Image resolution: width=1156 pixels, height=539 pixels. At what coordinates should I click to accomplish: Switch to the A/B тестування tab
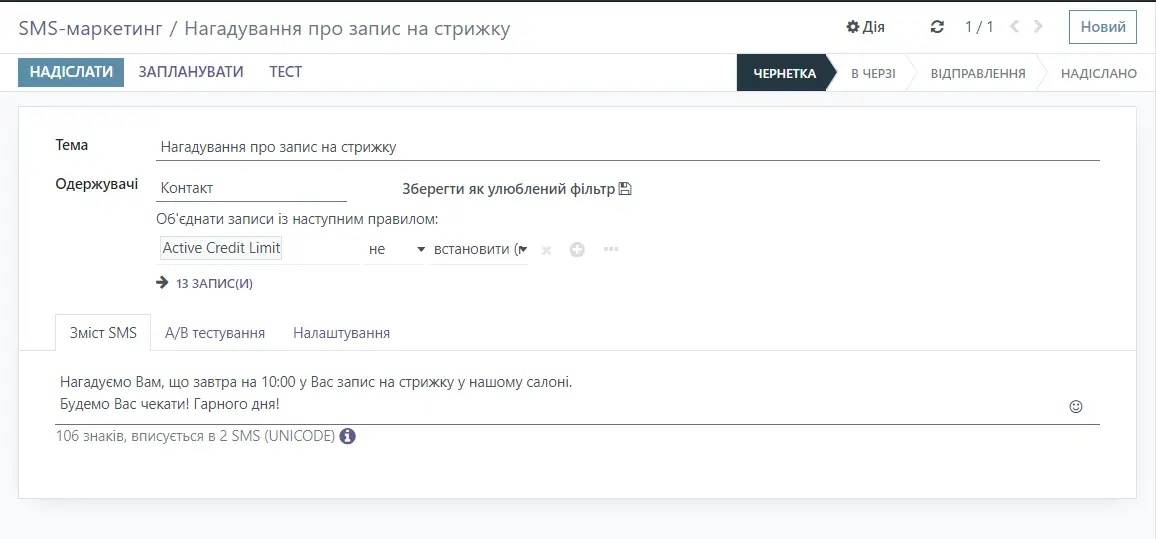click(x=215, y=333)
